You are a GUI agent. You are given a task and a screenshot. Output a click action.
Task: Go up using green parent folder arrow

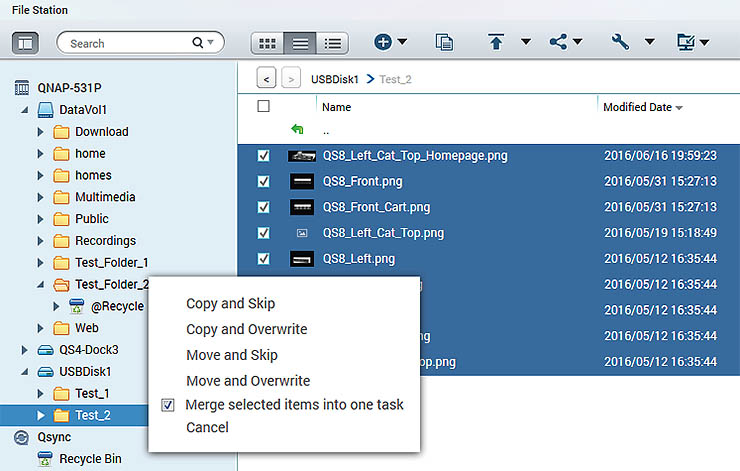(297, 130)
